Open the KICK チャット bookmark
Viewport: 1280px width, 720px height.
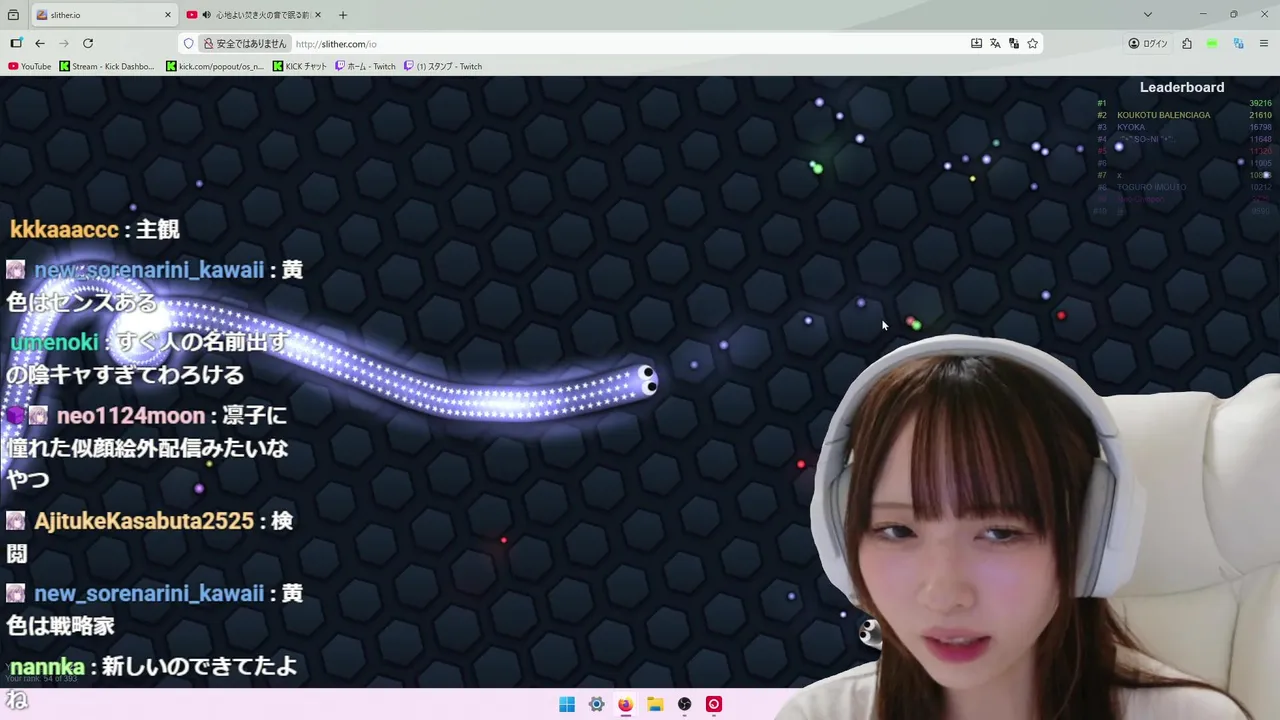300,67
